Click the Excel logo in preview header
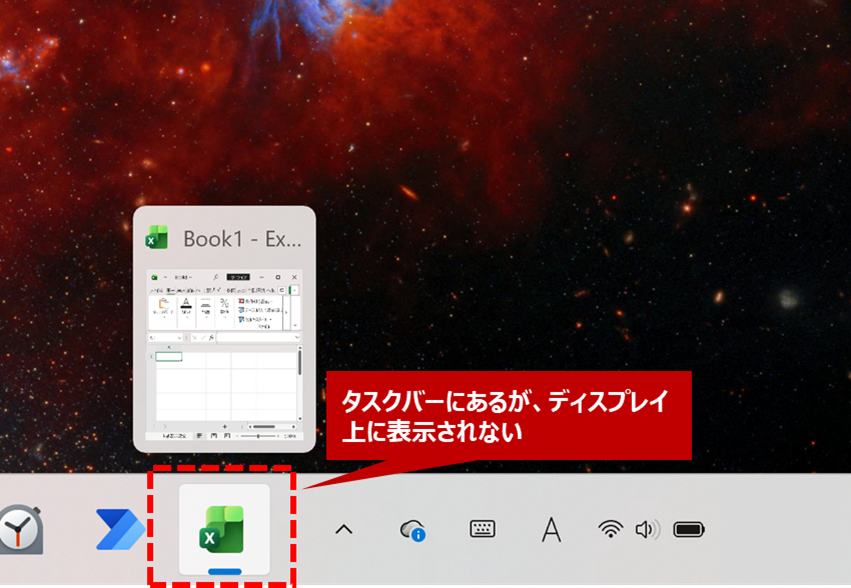The height and width of the screenshot is (588, 851). (157, 238)
